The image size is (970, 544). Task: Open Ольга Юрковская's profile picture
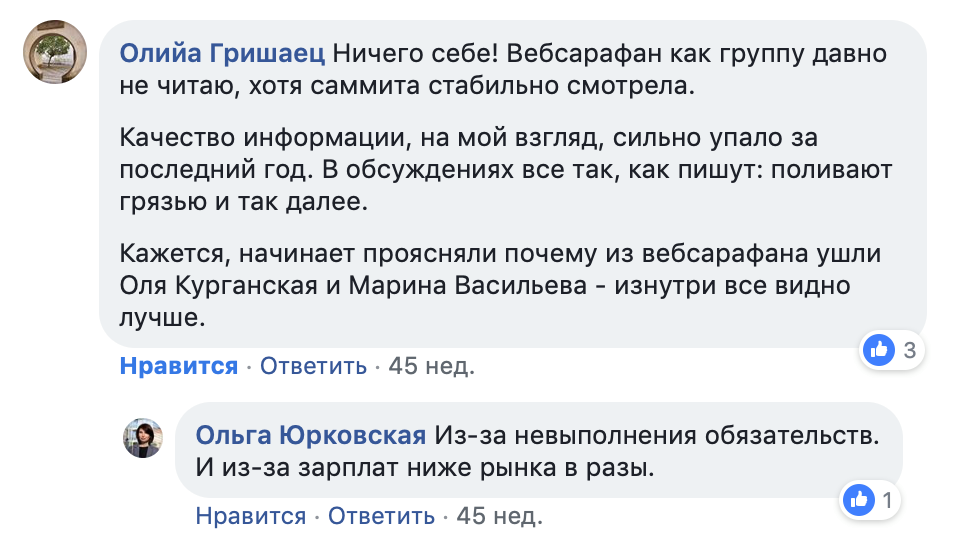click(x=143, y=438)
